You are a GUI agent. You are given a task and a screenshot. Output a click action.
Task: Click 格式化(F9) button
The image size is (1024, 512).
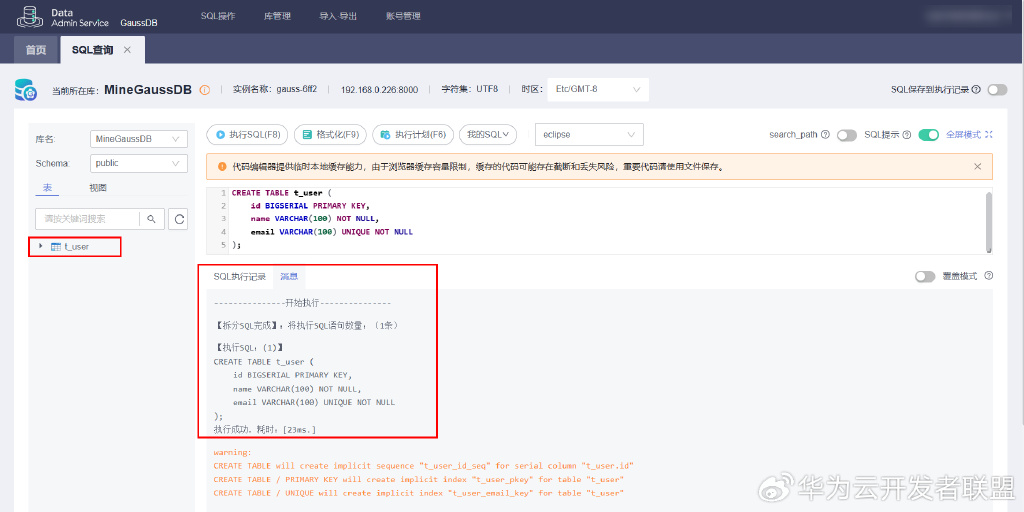pos(330,135)
